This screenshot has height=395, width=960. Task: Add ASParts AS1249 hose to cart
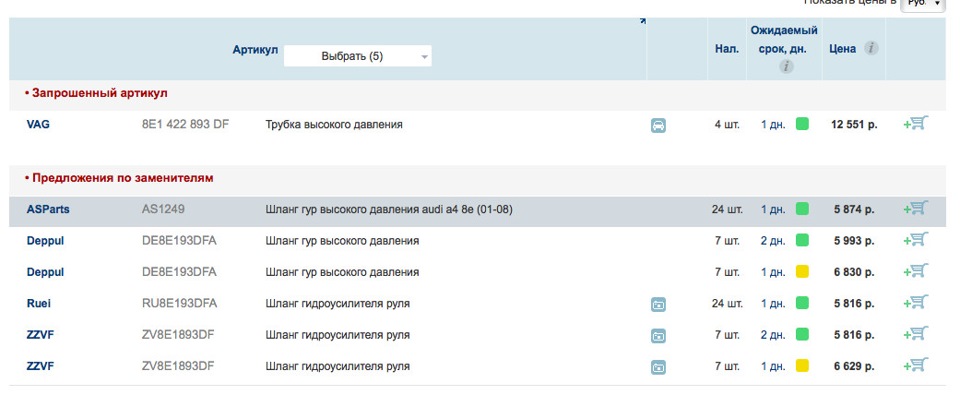click(x=916, y=208)
